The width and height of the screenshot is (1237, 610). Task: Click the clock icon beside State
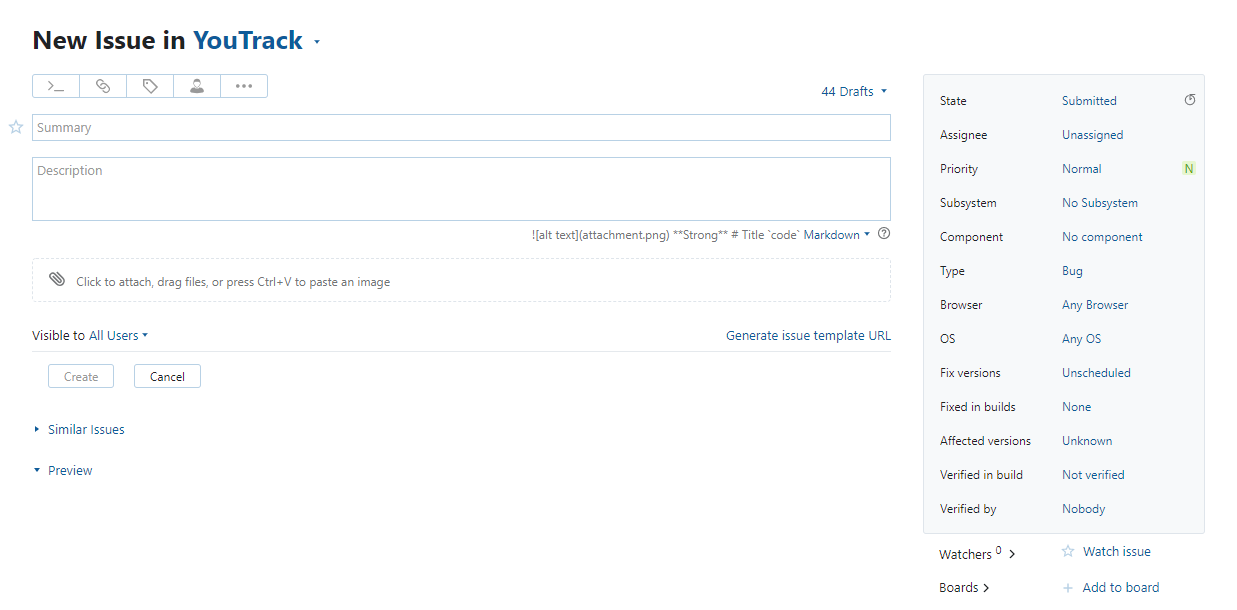[1190, 100]
